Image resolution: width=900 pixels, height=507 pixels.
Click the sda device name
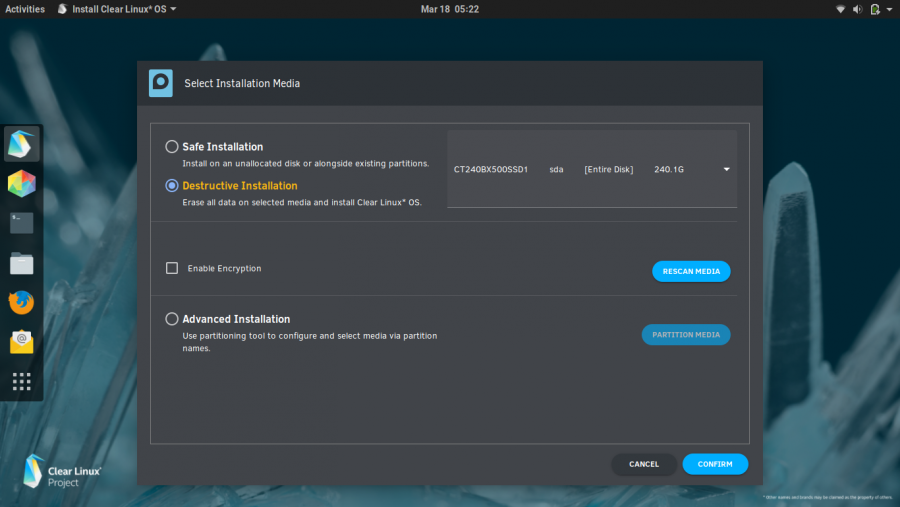556,169
